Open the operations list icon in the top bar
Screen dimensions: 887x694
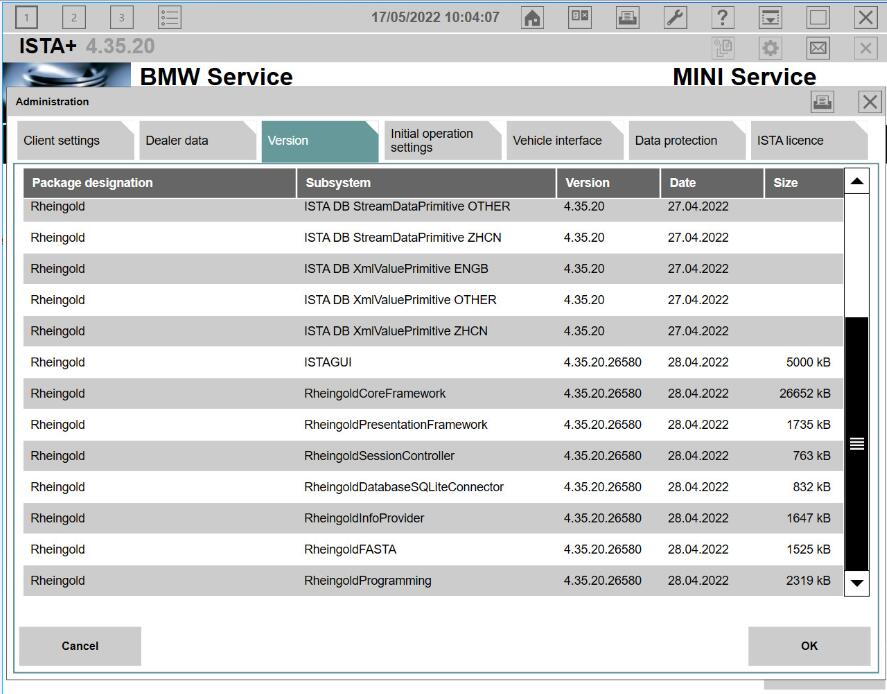(x=169, y=18)
